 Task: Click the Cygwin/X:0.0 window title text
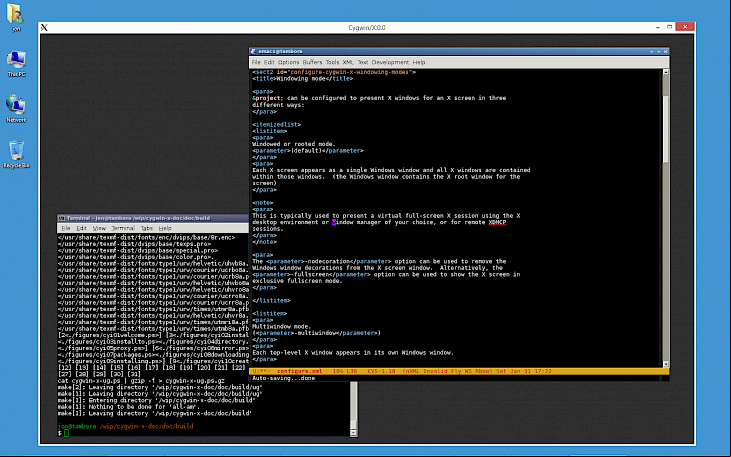[367, 28]
